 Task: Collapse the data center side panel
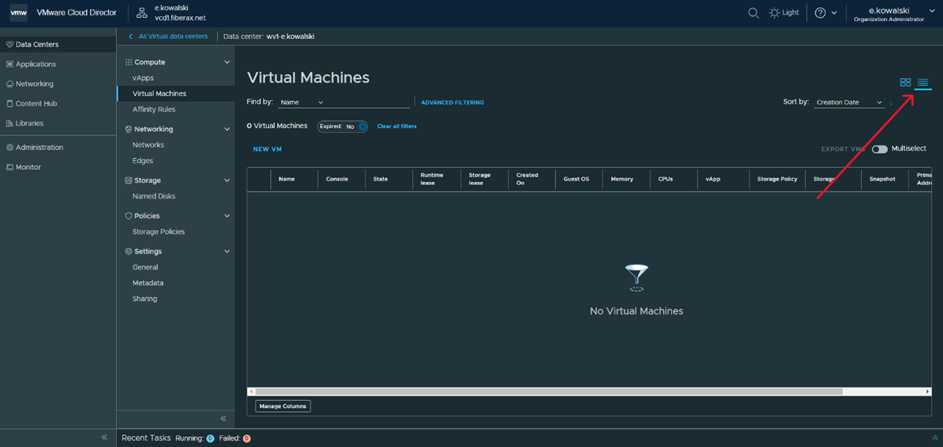pos(223,418)
